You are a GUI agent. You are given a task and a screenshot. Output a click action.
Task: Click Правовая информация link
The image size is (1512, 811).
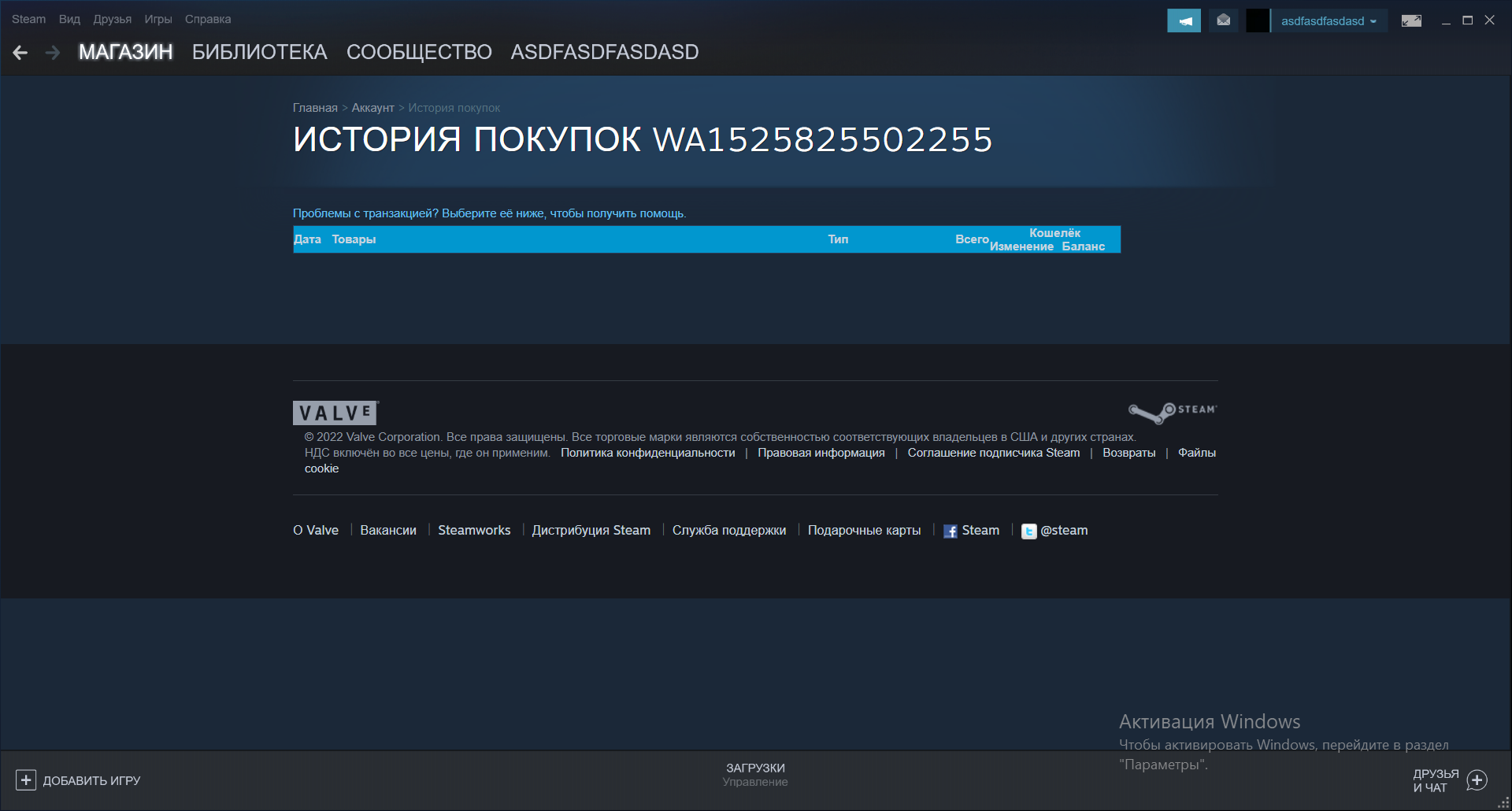click(821, 453)
